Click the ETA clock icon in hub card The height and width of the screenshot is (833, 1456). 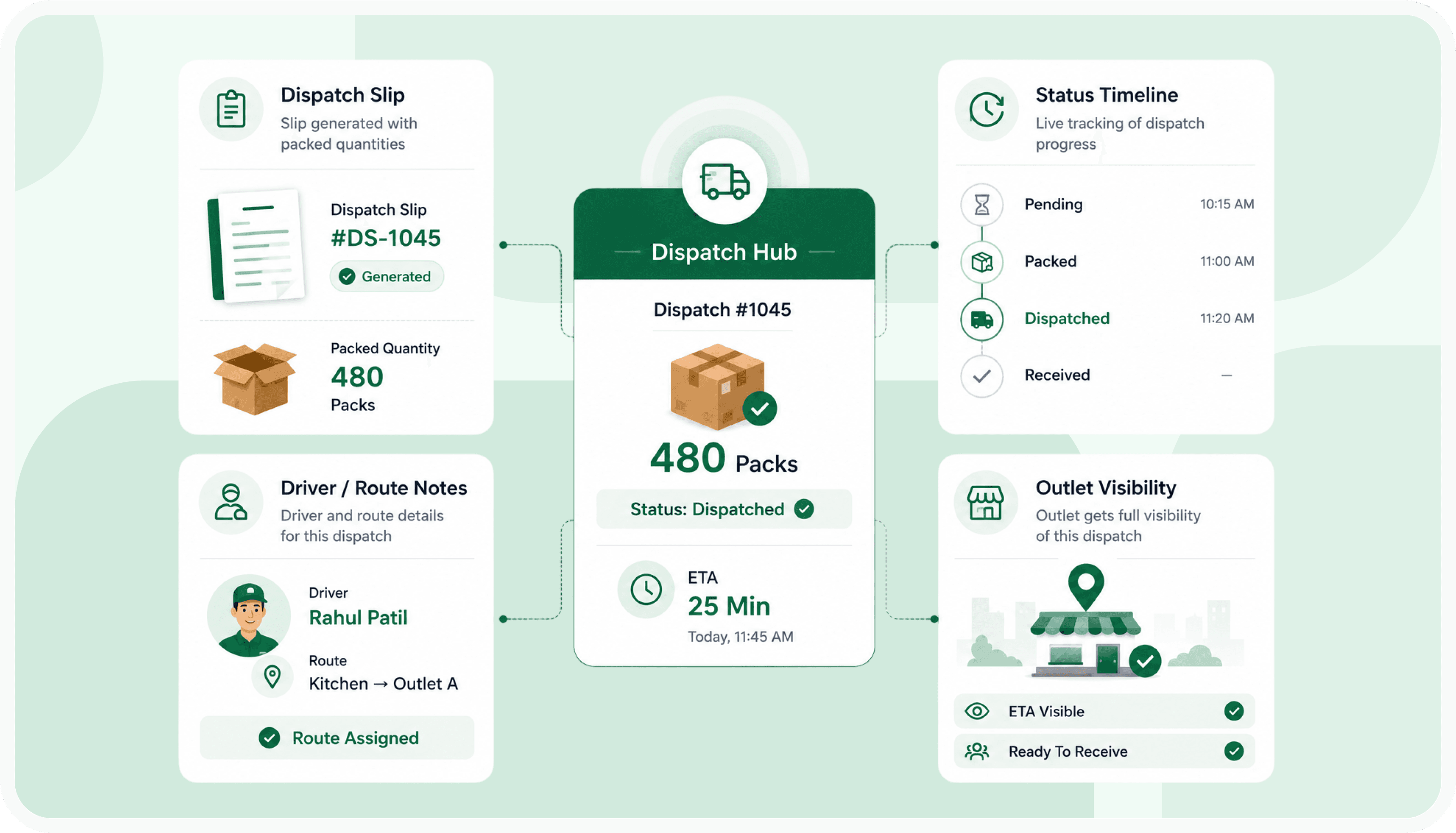646,589
